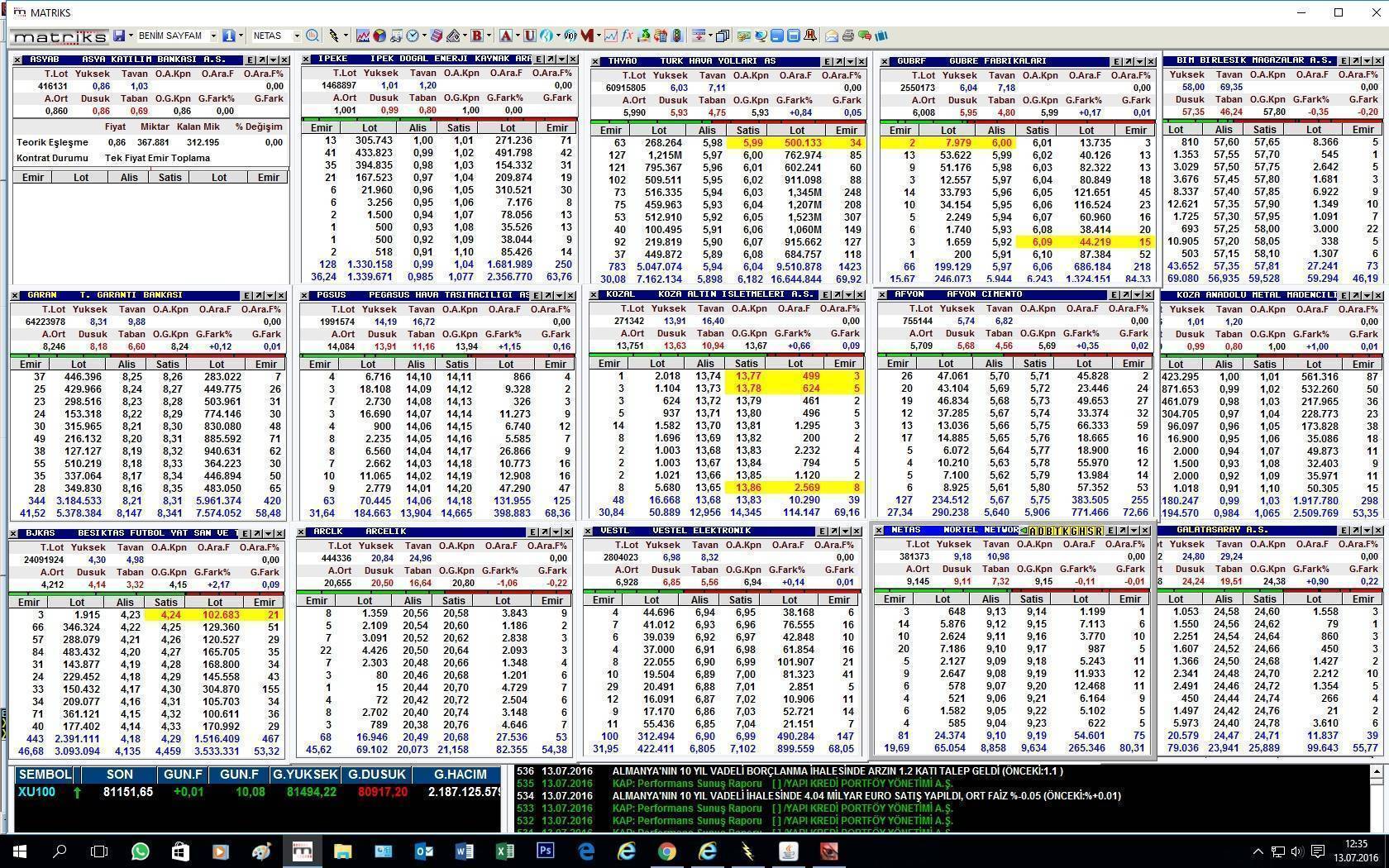Click the pie chart toolbar icon
This screenshot has width=1389, height=868.
(379, 36)
